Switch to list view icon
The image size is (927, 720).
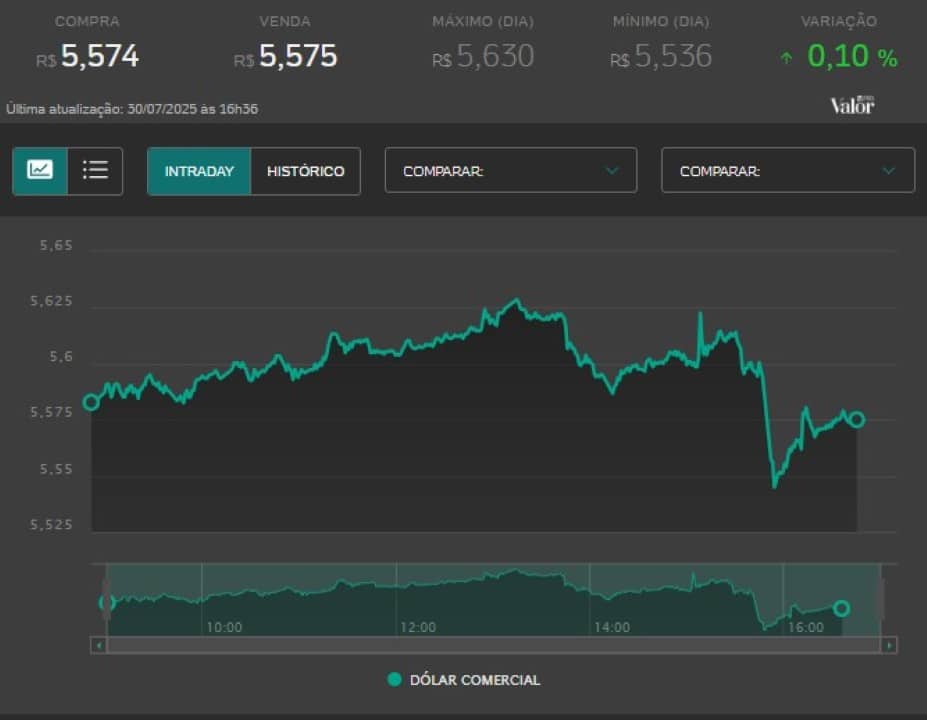coord(95,171)
